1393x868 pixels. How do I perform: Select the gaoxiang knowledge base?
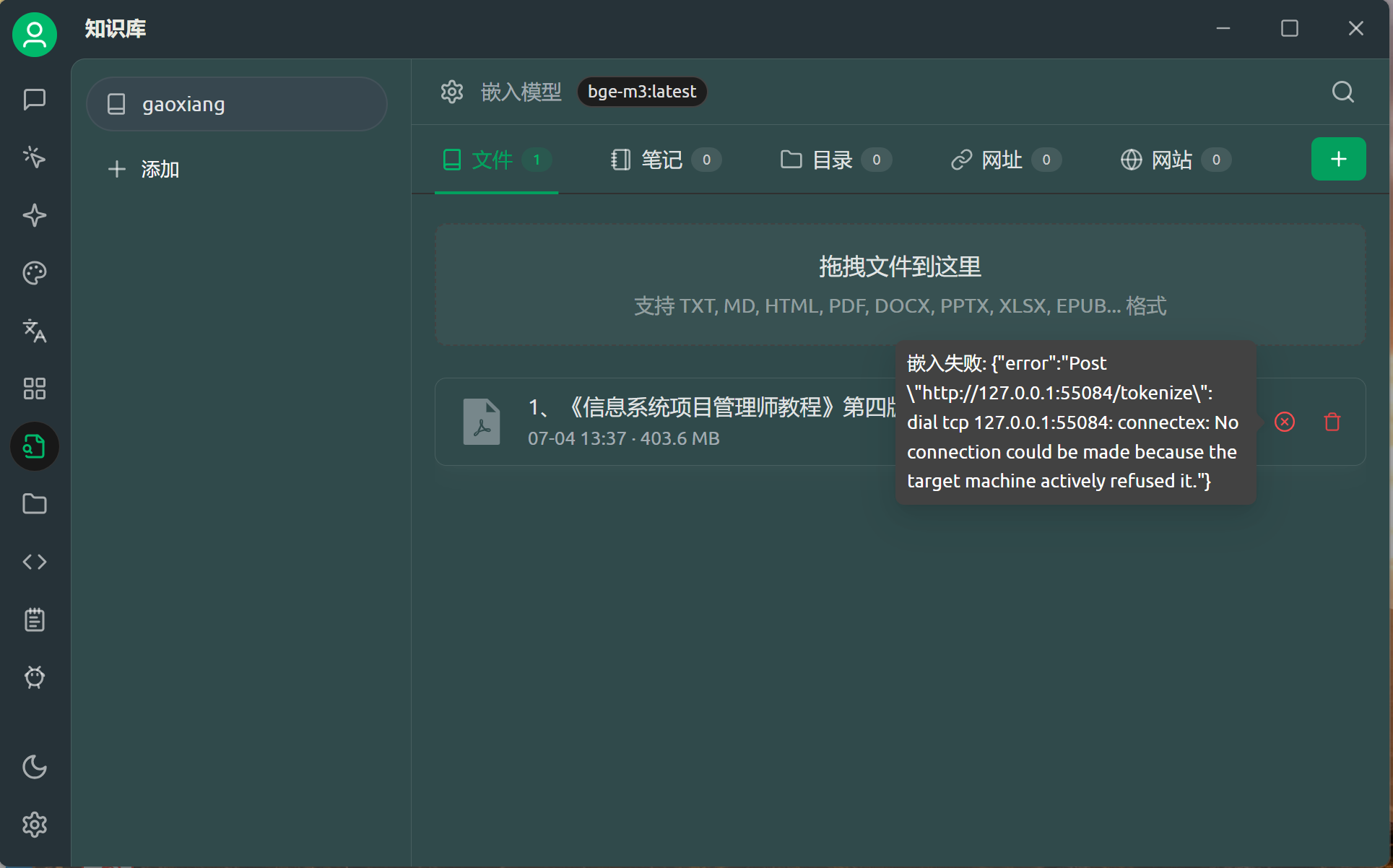pos(237,104)
